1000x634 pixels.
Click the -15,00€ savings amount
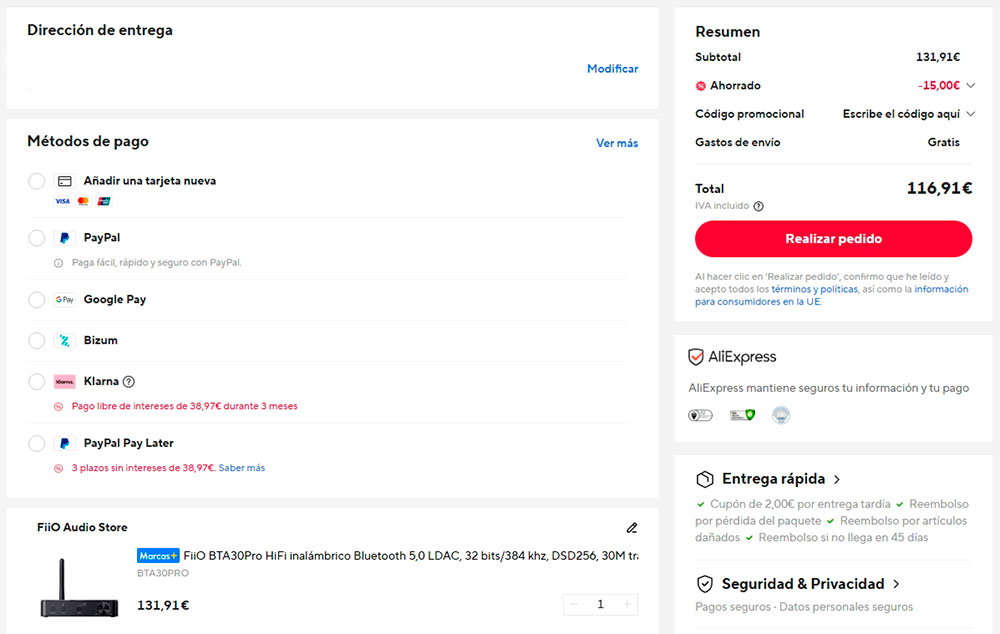[939, 85]
